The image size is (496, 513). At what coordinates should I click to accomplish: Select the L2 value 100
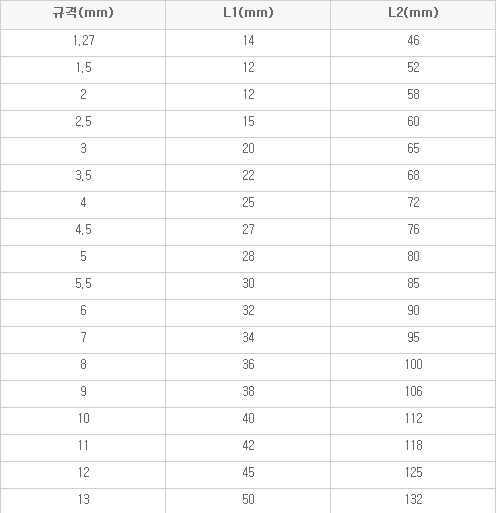414,364
